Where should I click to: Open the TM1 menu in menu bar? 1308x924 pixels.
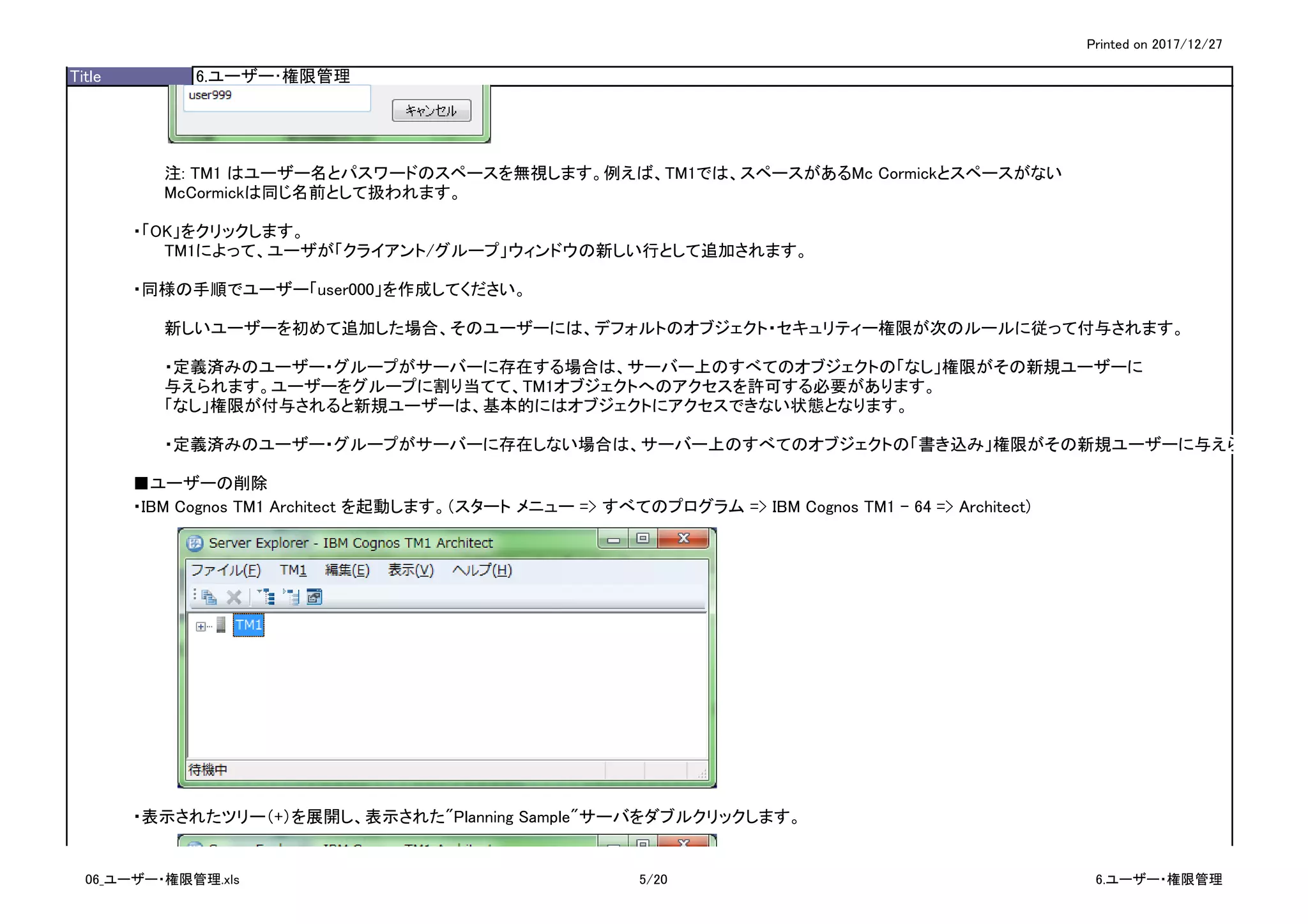point(293,570)
